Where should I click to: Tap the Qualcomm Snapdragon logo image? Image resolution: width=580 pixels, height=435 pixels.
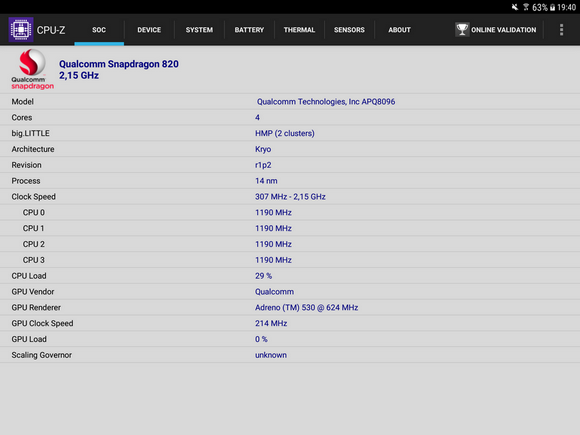(32, 69)
